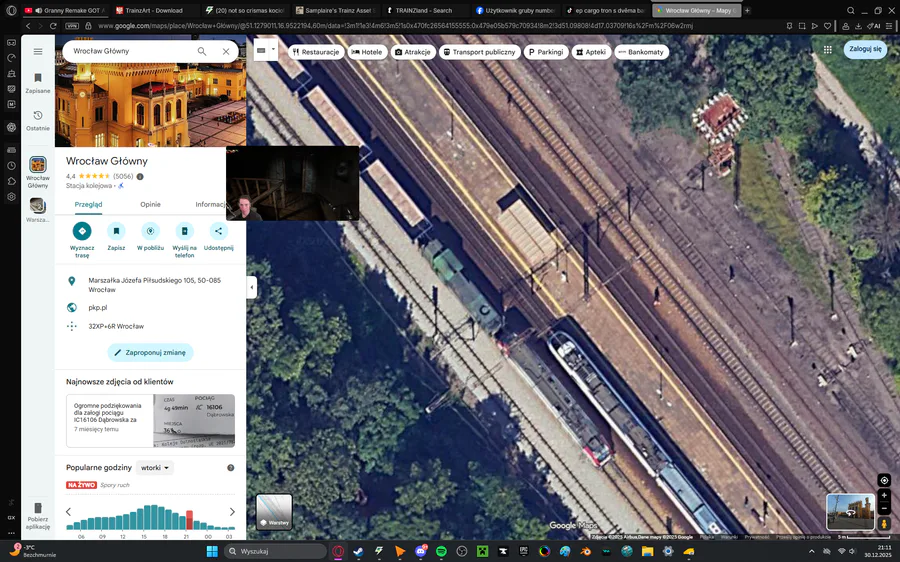Open Spotify from the taskbar

point(441,552)
